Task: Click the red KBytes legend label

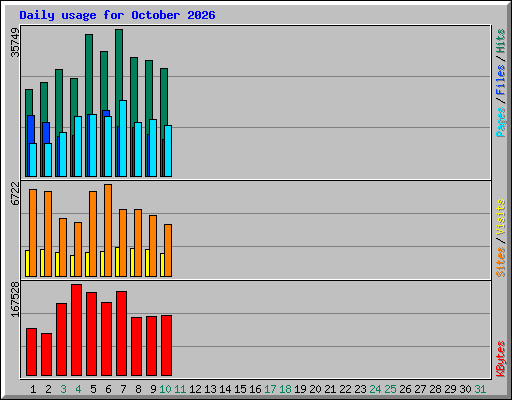Action: [x=500, y=359]
